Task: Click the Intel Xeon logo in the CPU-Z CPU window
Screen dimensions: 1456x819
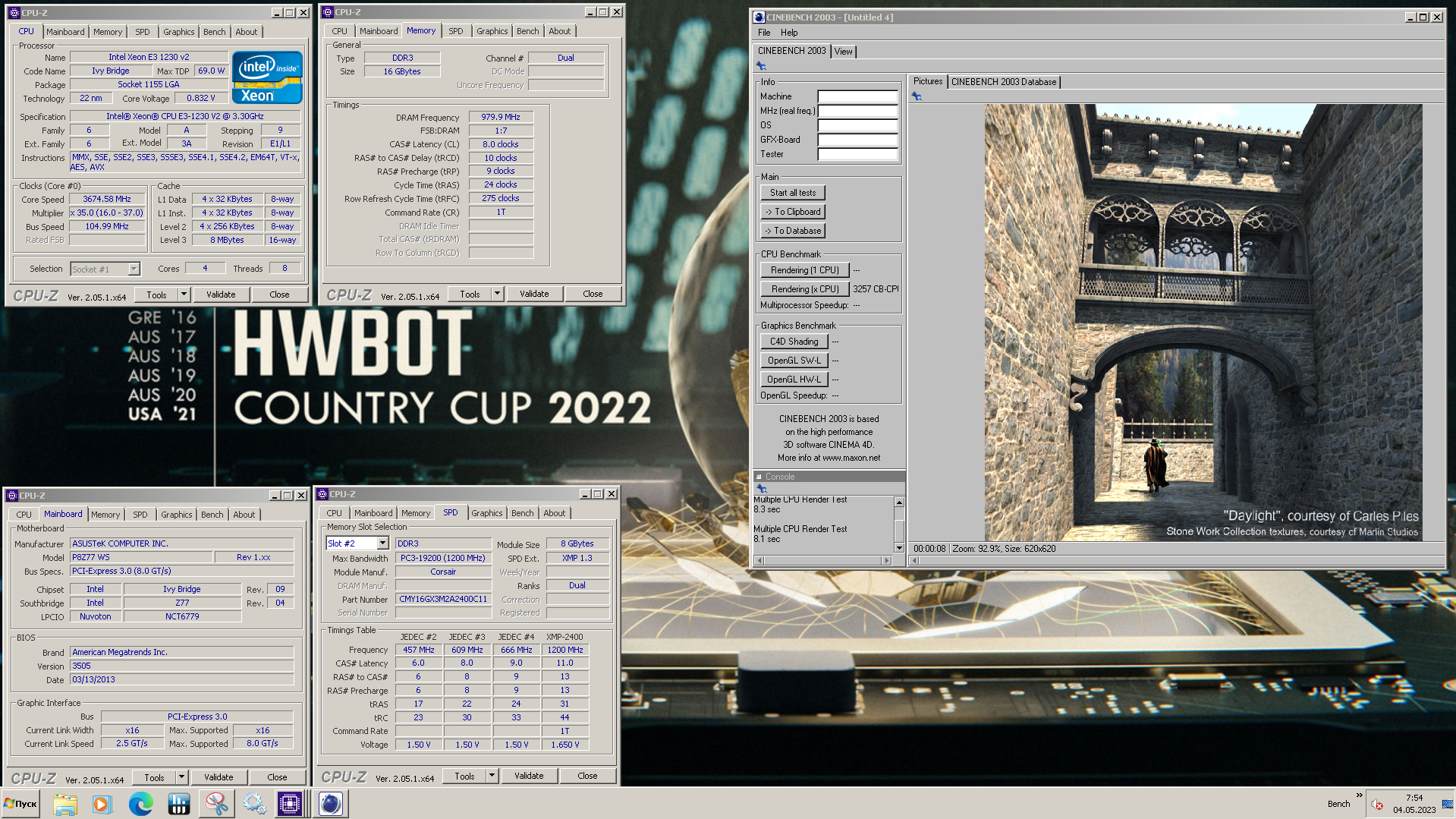Action: tap(267, 77)
